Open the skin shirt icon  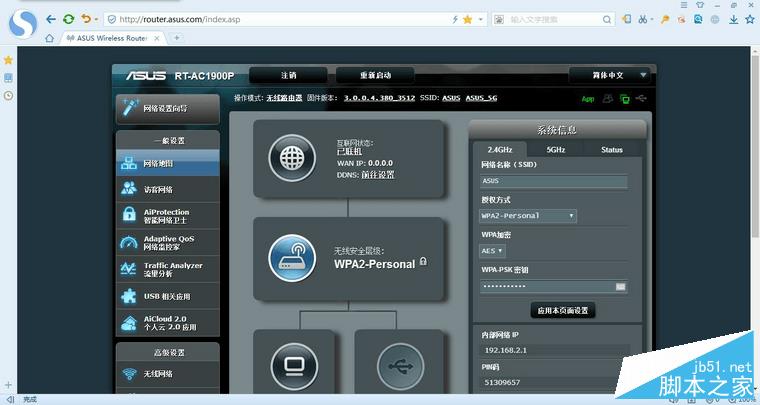(x=700, y=4)
